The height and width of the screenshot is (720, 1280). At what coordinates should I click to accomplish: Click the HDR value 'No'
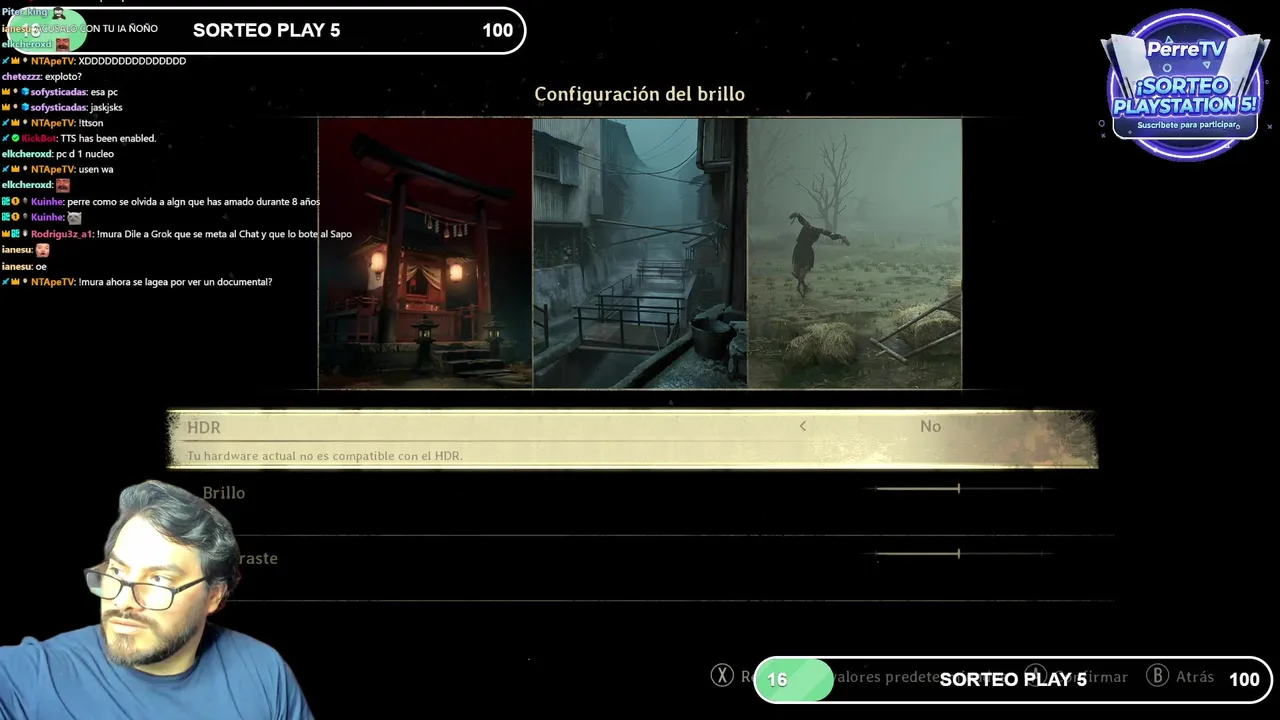tap(930, 426)
